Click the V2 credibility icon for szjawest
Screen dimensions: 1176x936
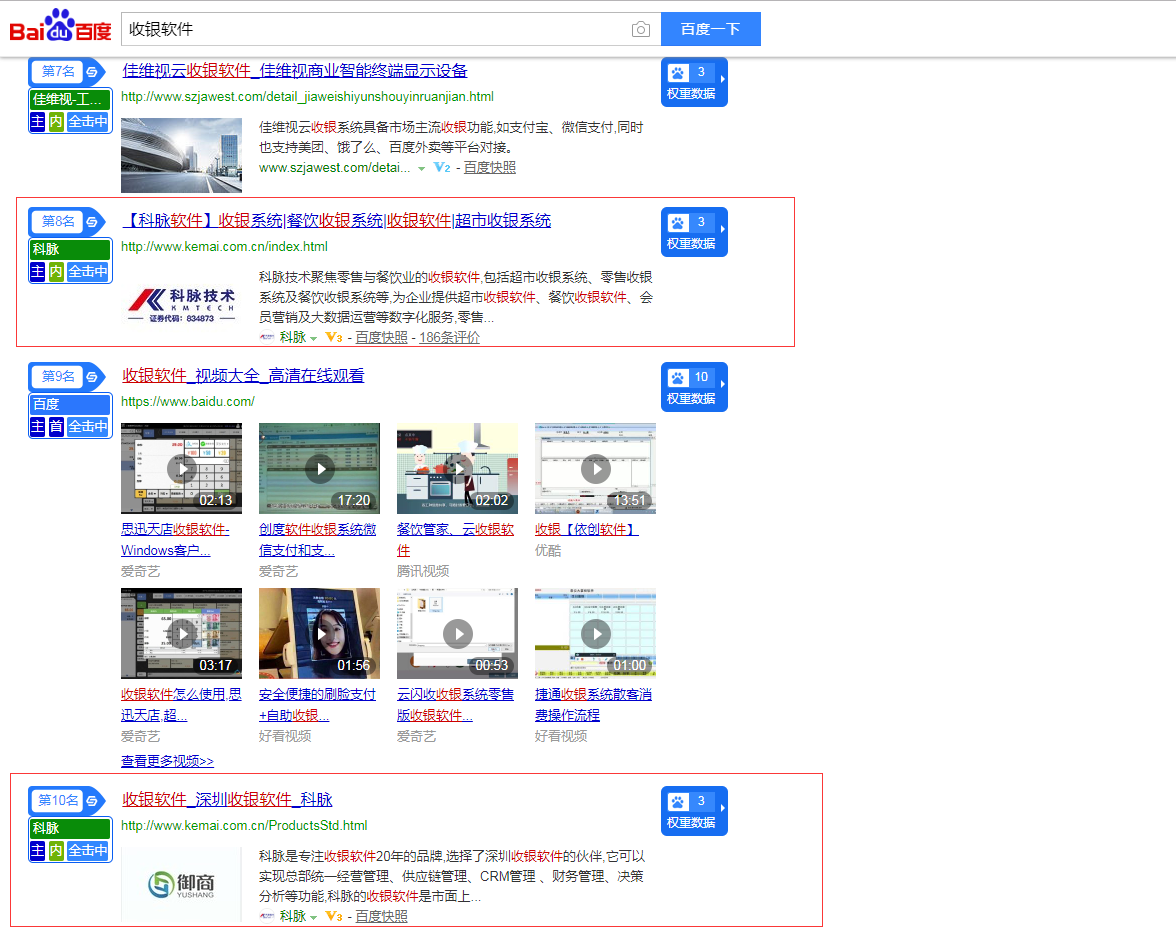coord(442,168)
